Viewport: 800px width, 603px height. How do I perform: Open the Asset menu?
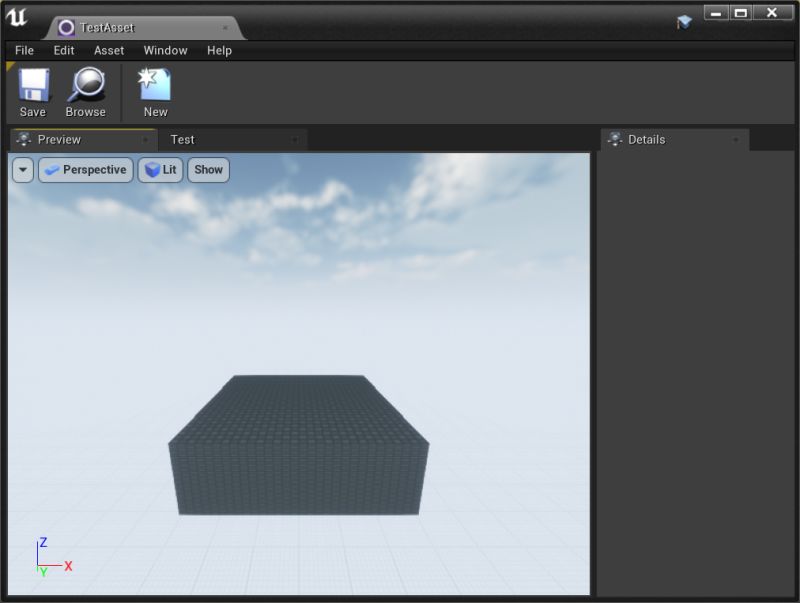pyautogui.click(x=108, y=50)
